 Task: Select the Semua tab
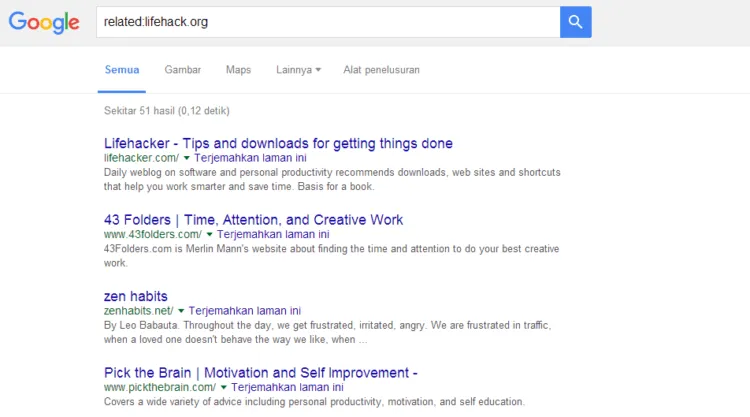[122, 70]
